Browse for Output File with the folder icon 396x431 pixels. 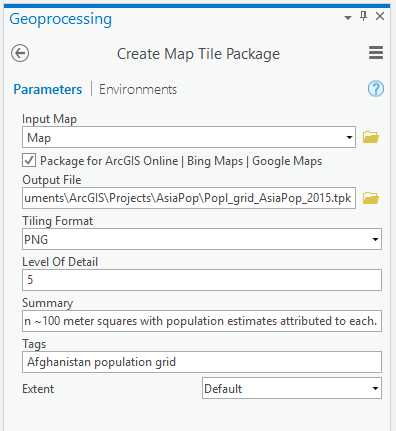click(371, 198)
